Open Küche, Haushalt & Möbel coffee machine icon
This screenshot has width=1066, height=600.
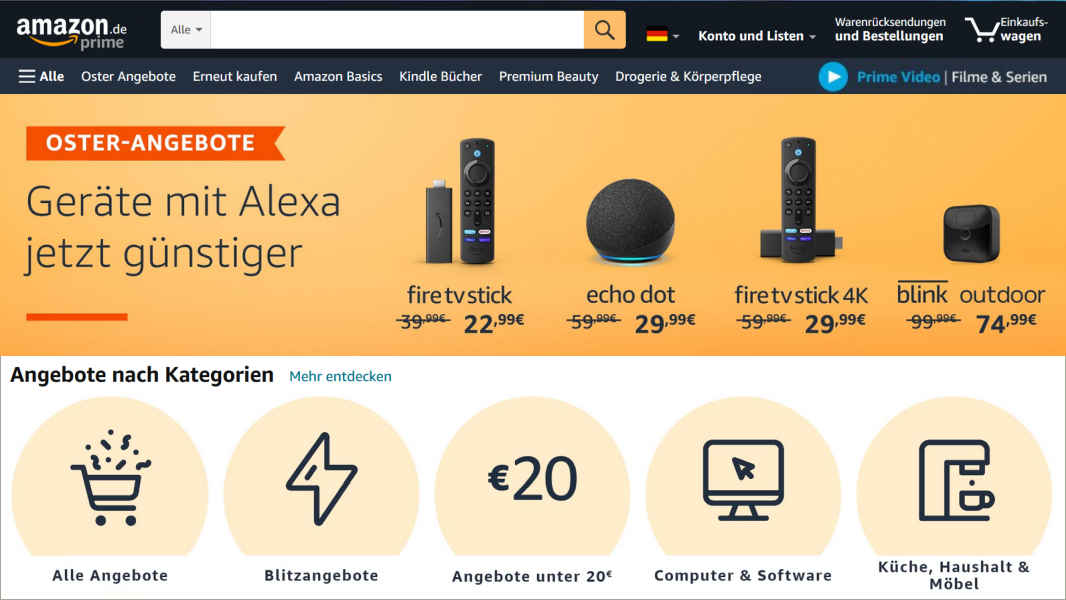tap(955, 480)
